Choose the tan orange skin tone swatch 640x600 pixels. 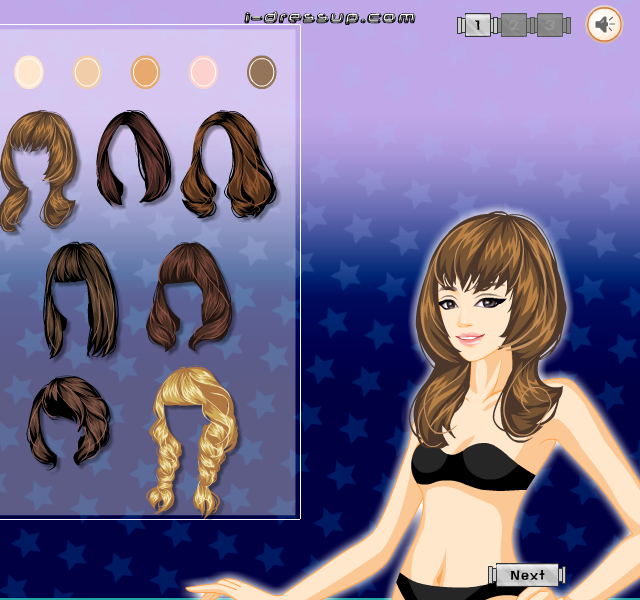(x=145, y=72)
